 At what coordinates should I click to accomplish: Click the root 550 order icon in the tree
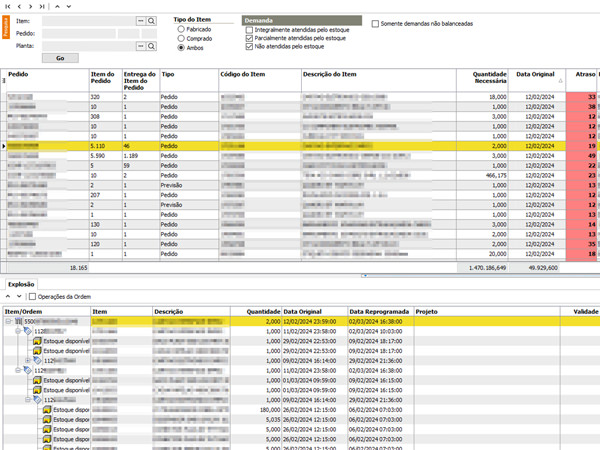19,321
